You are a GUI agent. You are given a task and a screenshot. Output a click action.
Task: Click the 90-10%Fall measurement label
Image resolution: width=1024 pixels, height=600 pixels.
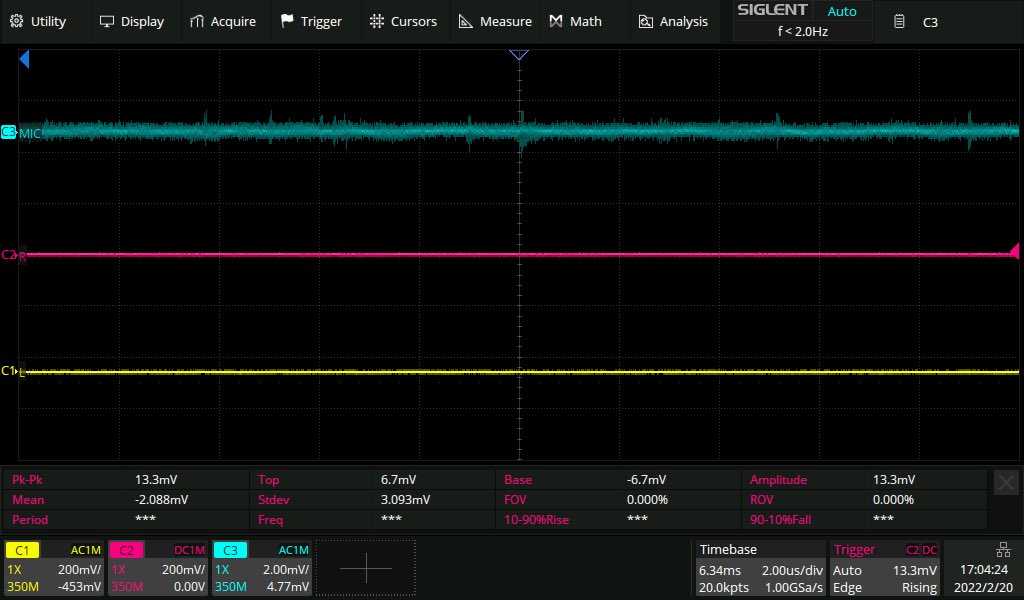pyautogui.click(x=780, y=520)
